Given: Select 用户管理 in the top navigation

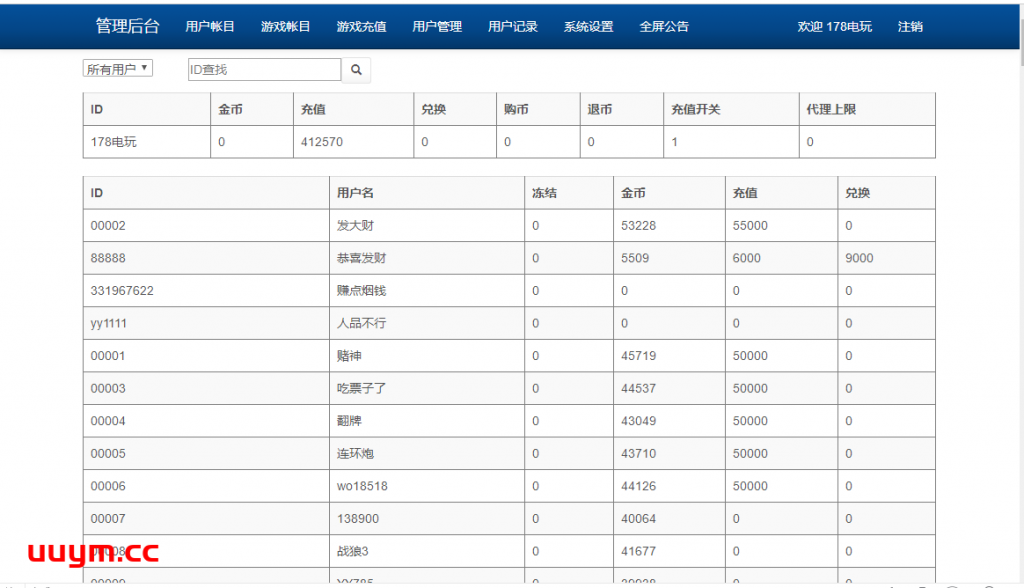Looking at the screenshot, I should click(437, 27).
